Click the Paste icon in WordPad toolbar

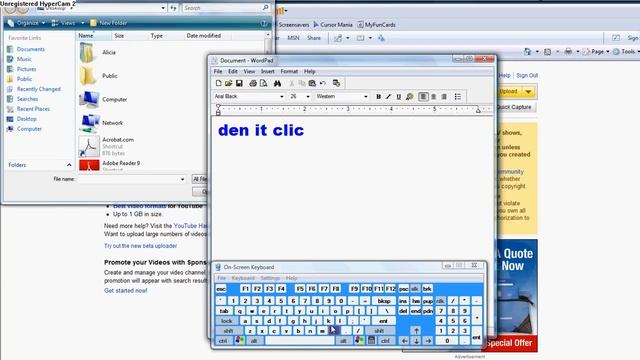pyautogui.click(x=312, y=83)
